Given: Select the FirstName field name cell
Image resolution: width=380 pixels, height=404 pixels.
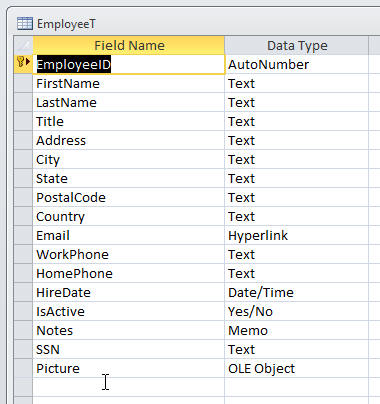Looking at the screenshot, I should pyautogui.click(x=129, y=83).
